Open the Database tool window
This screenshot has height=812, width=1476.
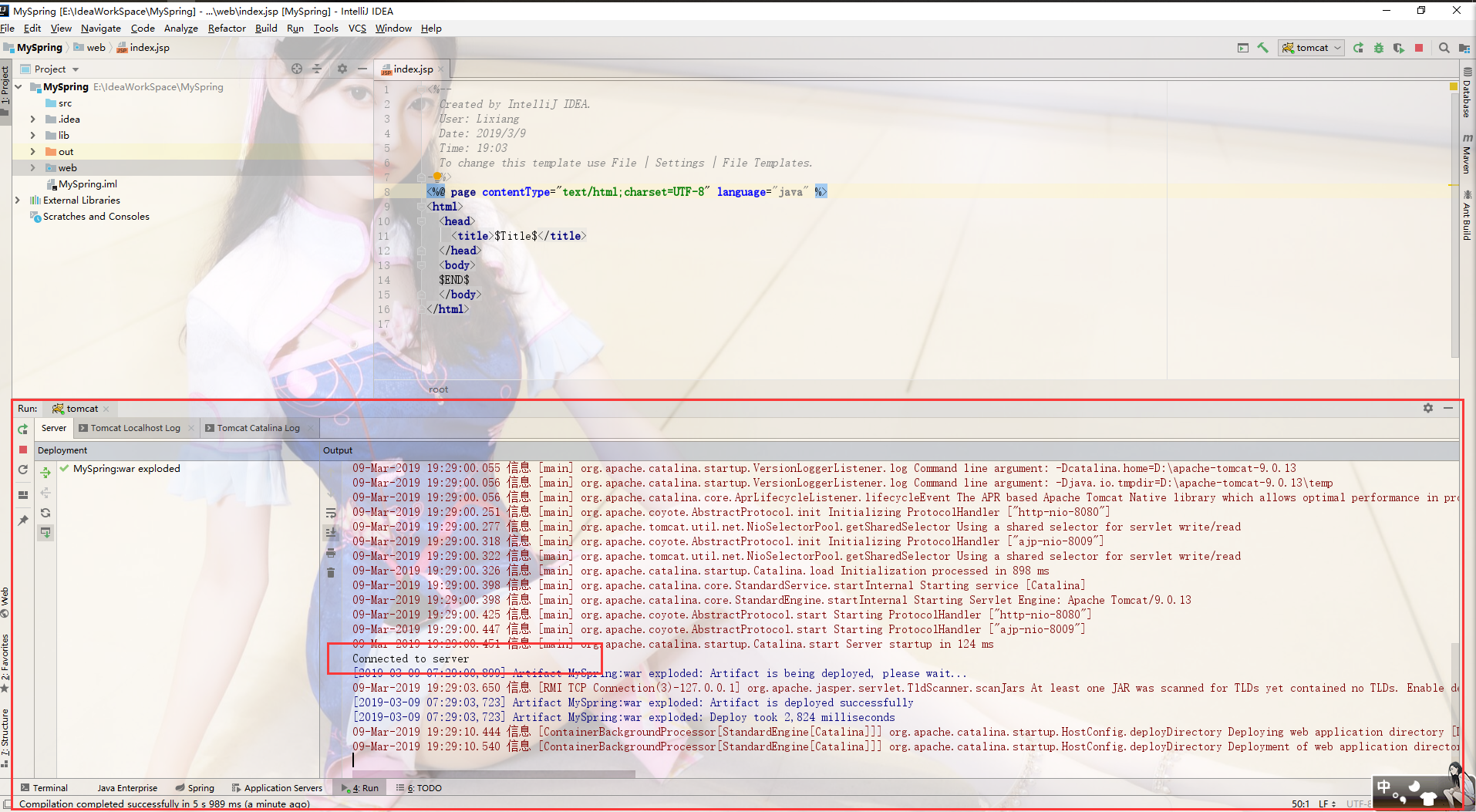1468,93
